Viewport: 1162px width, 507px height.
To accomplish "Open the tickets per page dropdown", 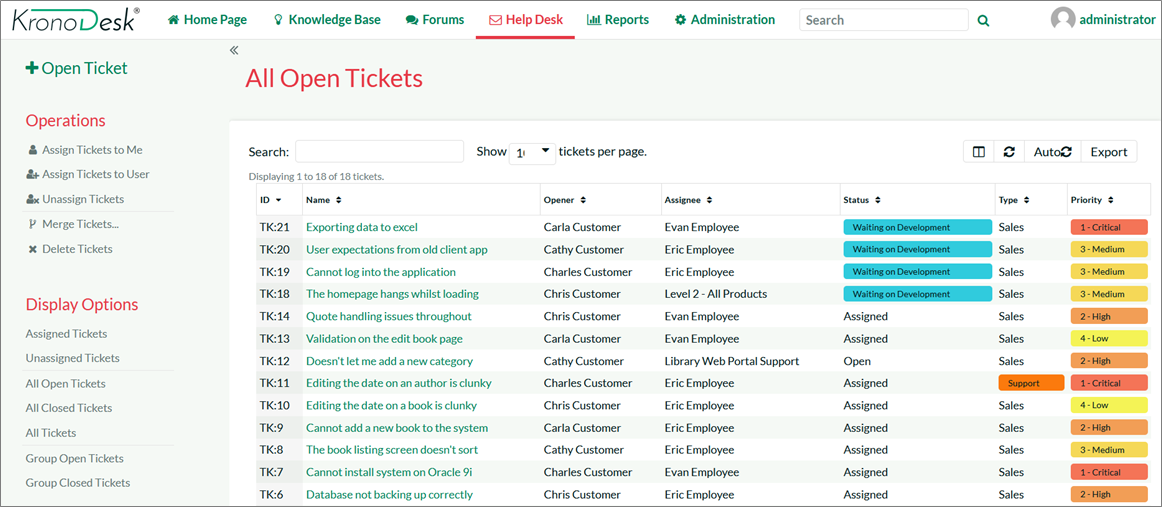I will 532,152.
